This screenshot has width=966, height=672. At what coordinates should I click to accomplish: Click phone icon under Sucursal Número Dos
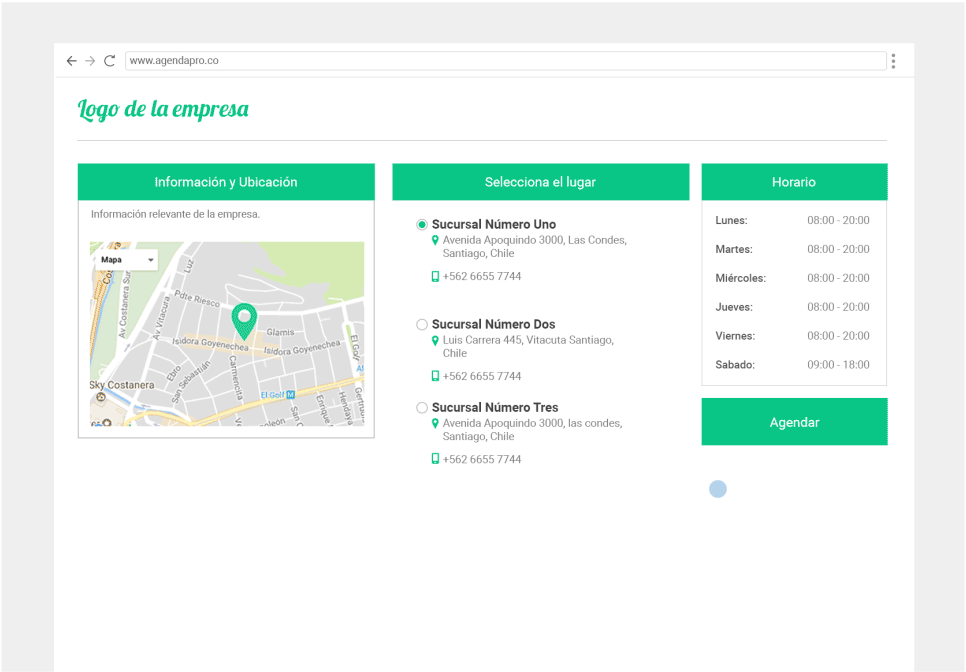coord(435,376)
